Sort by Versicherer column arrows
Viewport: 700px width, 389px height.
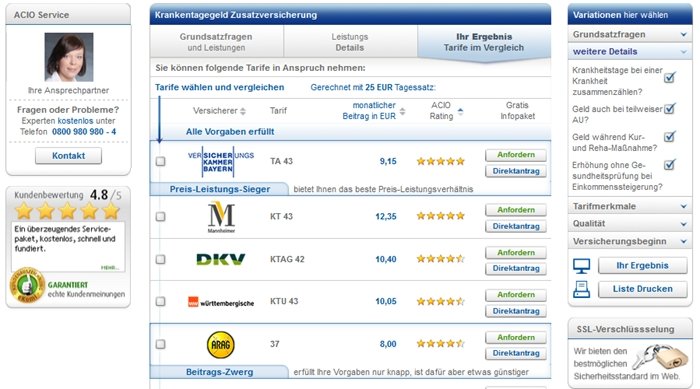coord(243,111)
